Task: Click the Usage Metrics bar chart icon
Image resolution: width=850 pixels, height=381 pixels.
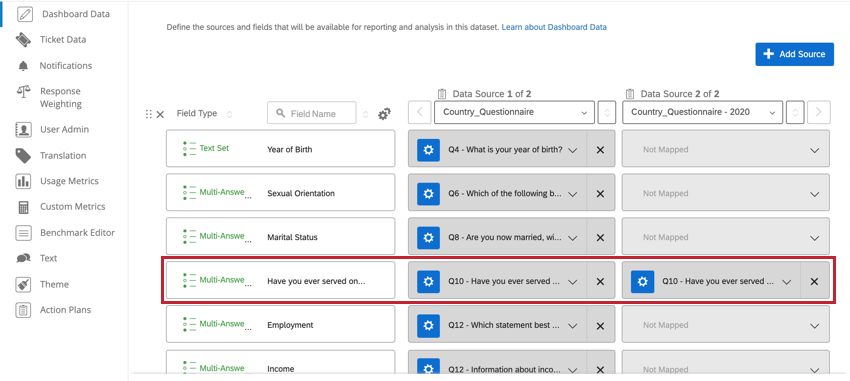Action: [23, 181]
